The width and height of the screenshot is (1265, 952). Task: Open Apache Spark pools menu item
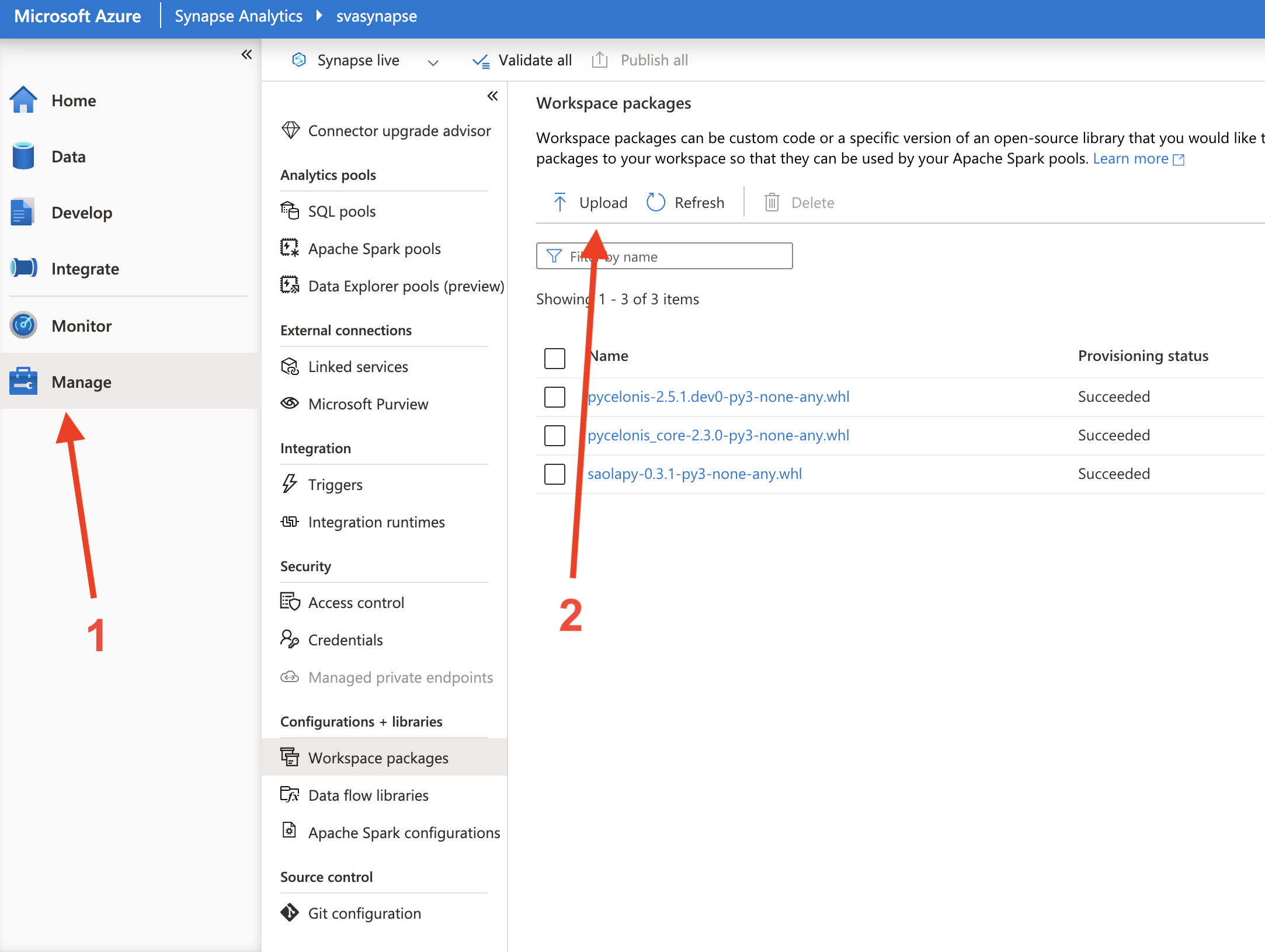pos(374,249)
